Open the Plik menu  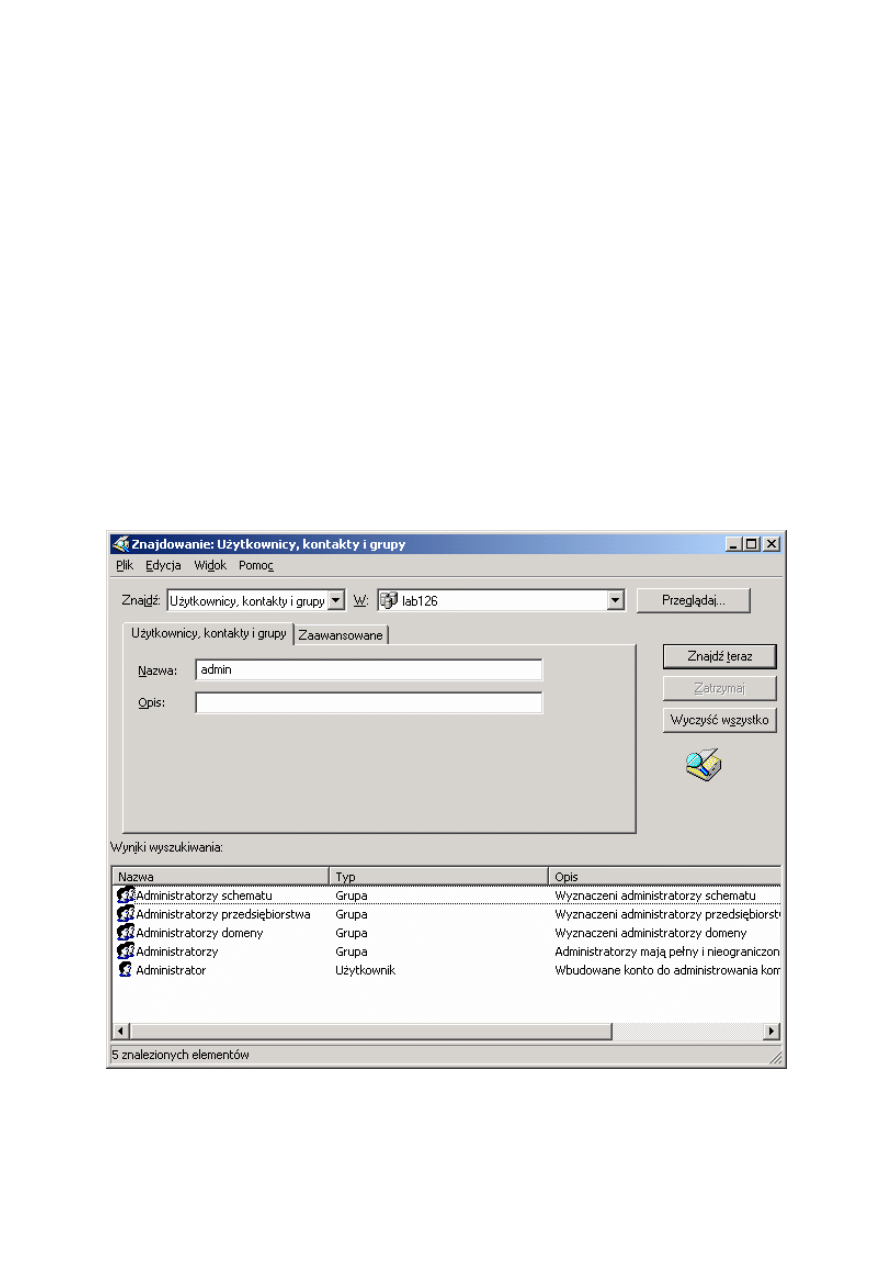point(124,566)
